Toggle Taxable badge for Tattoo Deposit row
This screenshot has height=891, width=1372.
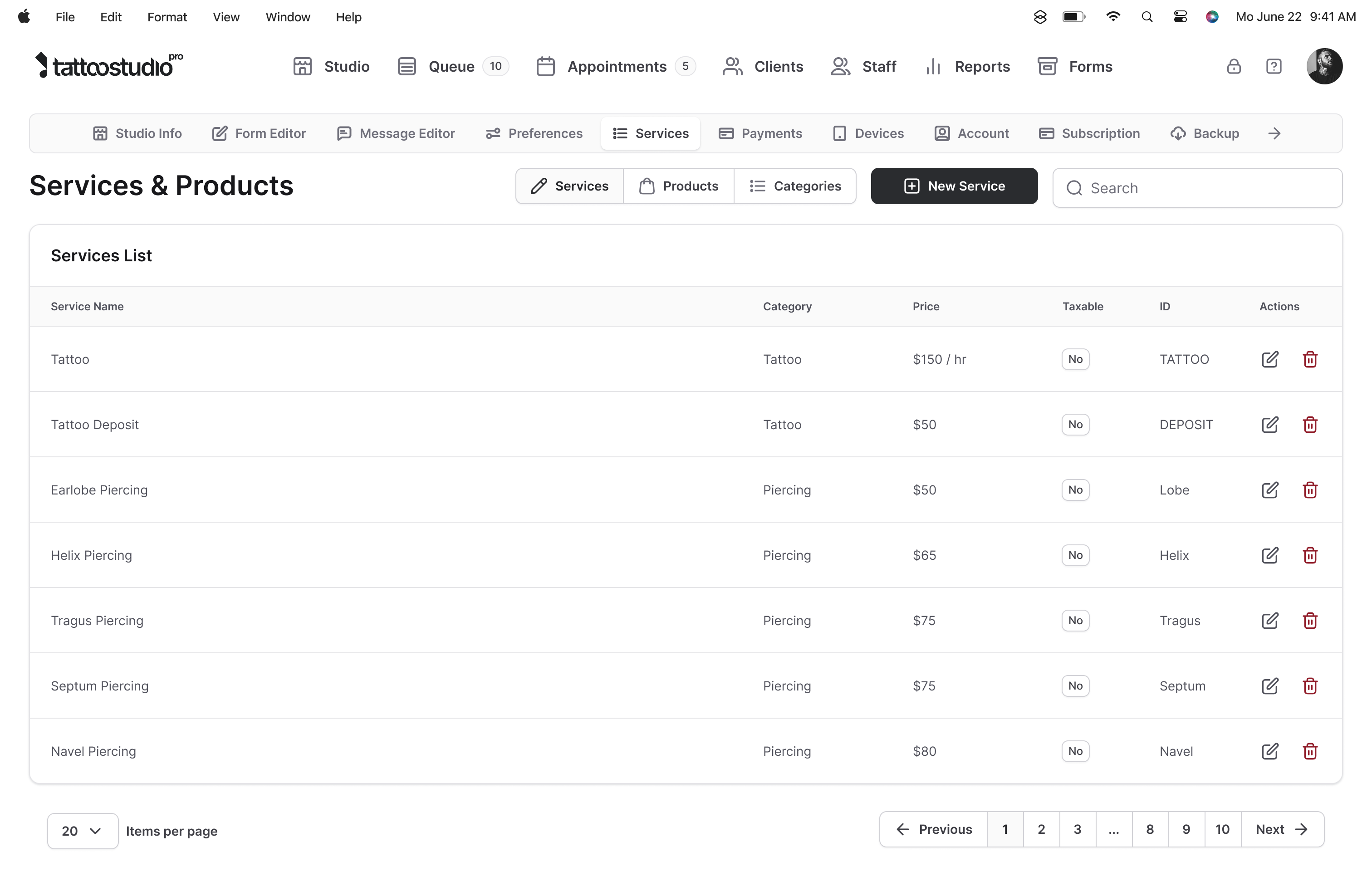1075,424
